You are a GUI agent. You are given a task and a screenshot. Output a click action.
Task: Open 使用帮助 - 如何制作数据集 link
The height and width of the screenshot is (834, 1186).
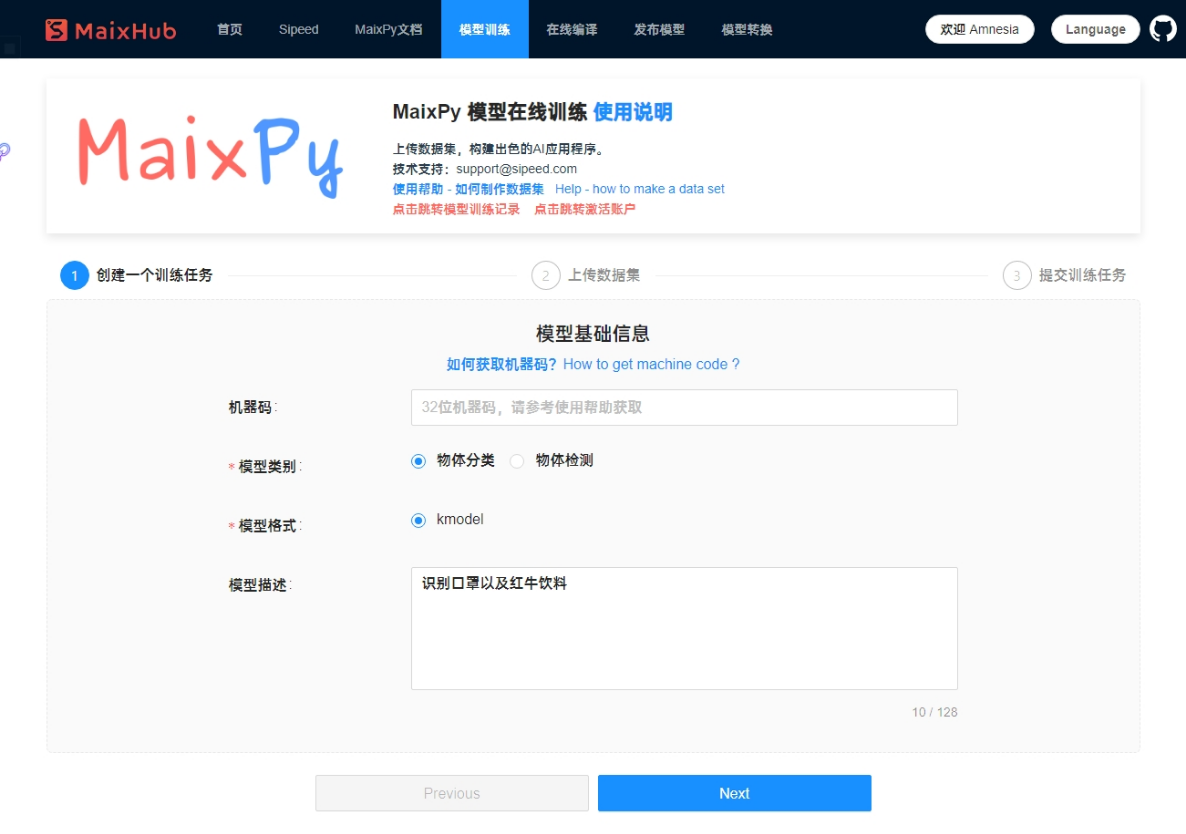(467, 189)
